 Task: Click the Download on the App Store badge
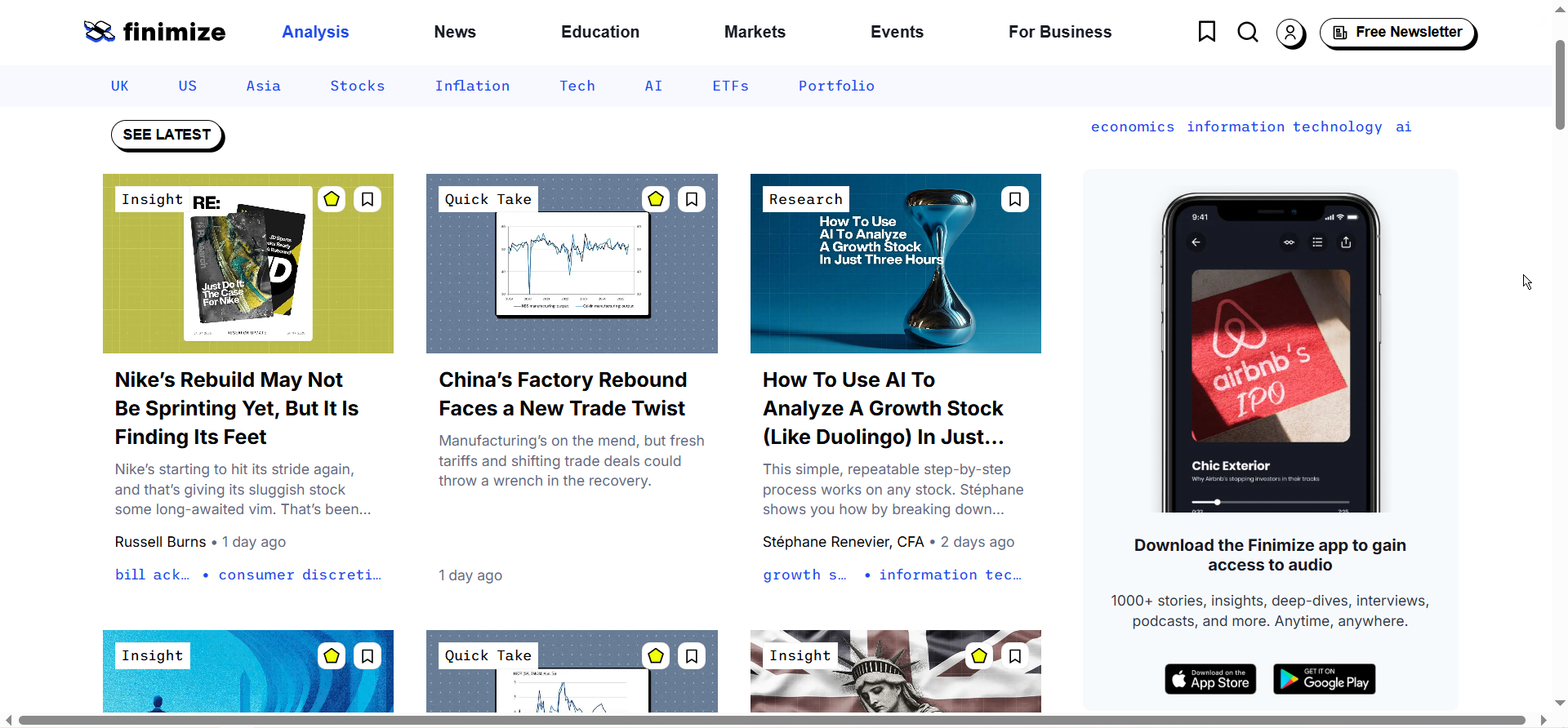1210,679
